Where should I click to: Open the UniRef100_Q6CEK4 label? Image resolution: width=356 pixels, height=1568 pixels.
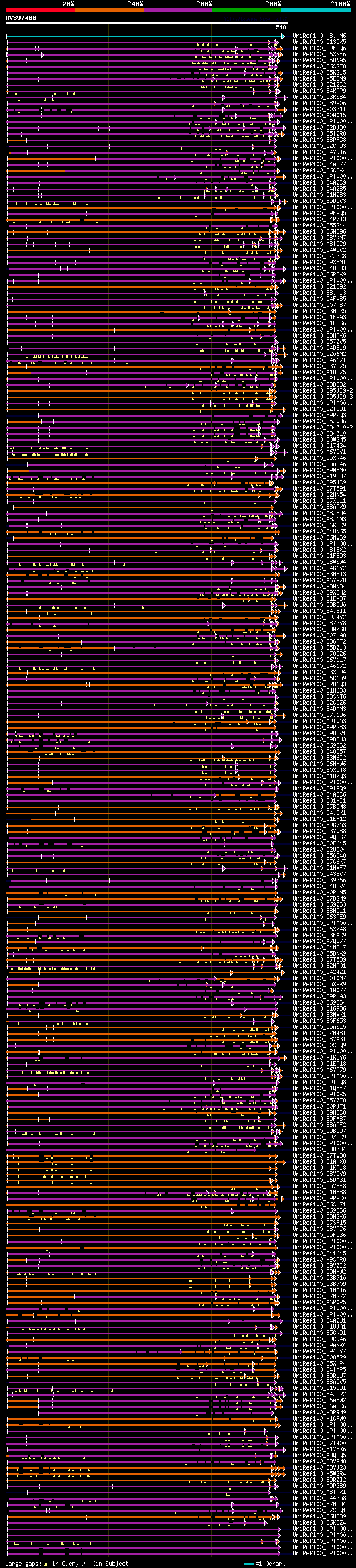pyautogui.click(x=319, y=170)
